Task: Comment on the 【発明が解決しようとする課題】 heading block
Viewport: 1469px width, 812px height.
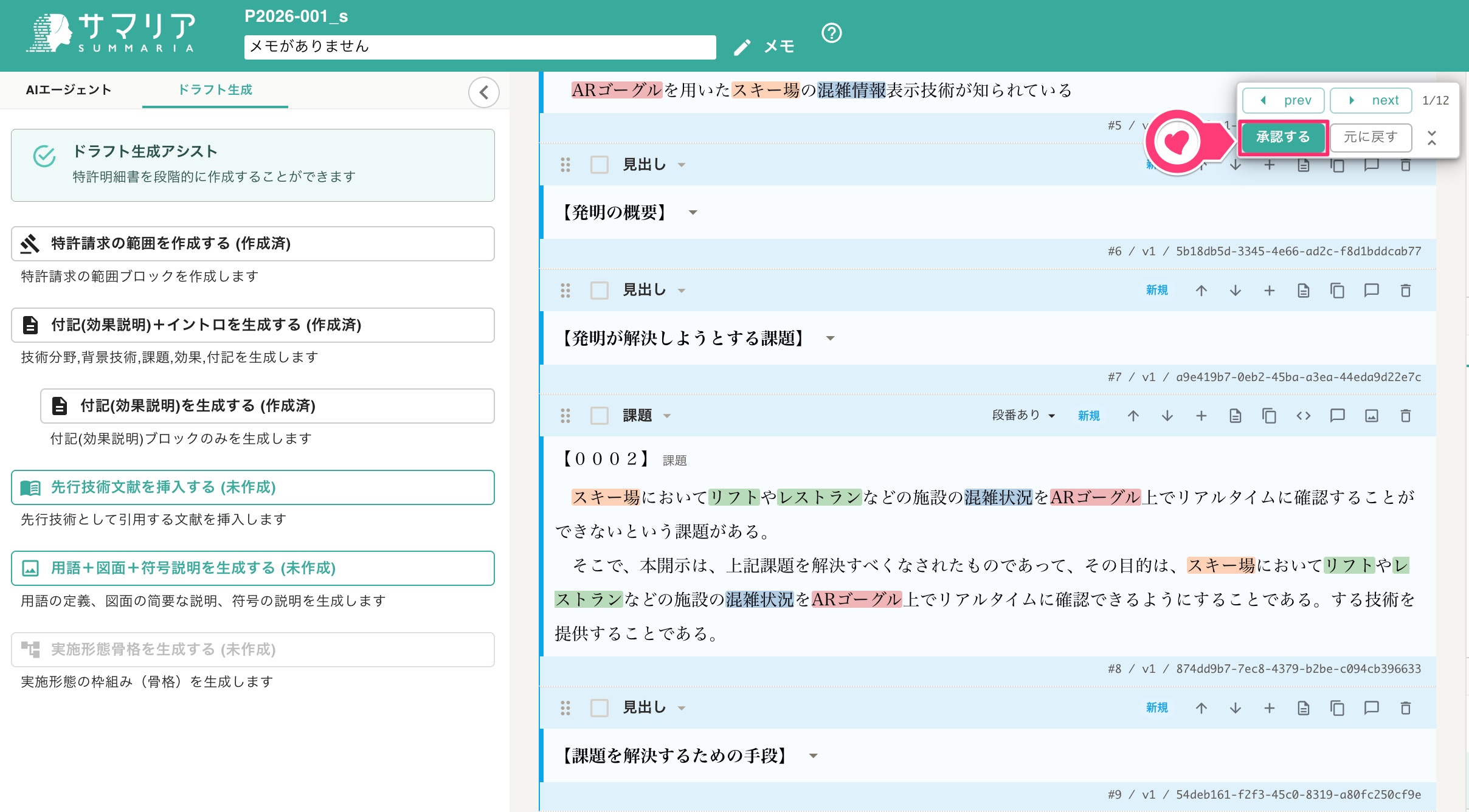Action: 1372,291
